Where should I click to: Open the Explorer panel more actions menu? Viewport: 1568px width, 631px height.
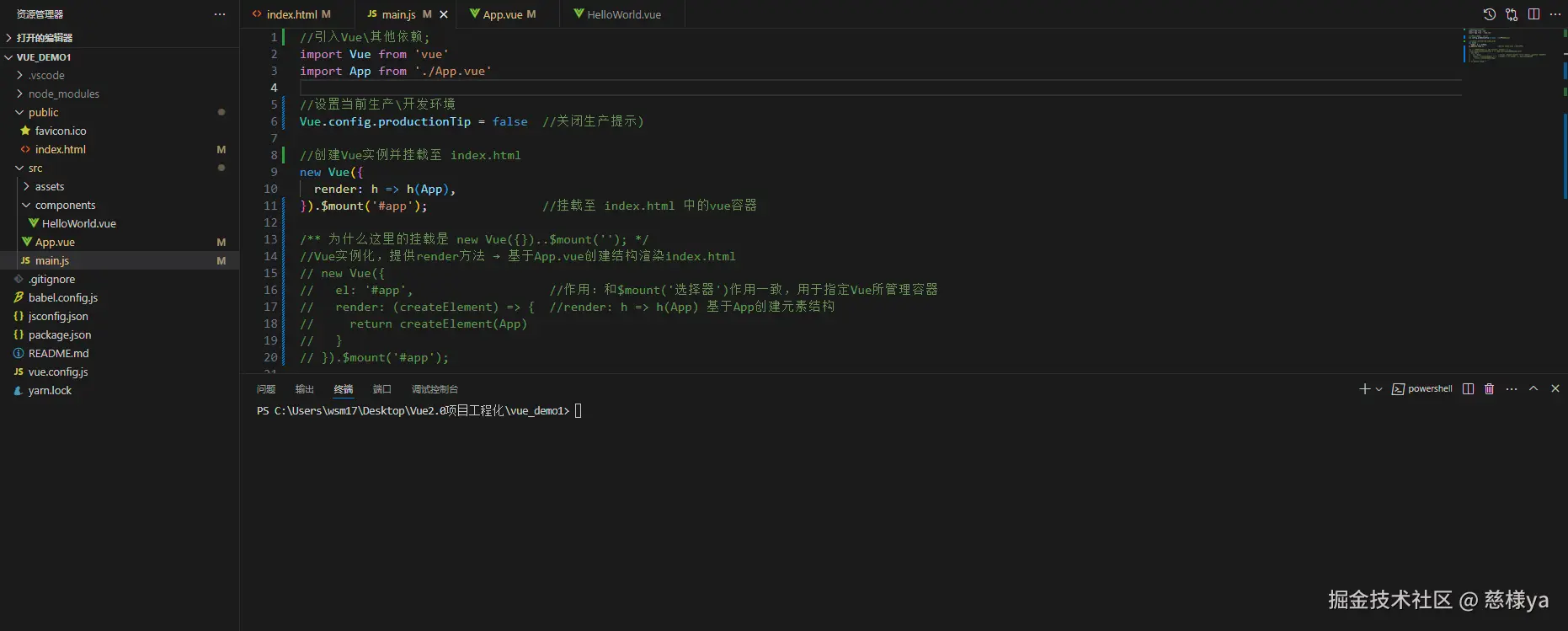[220, 14]
